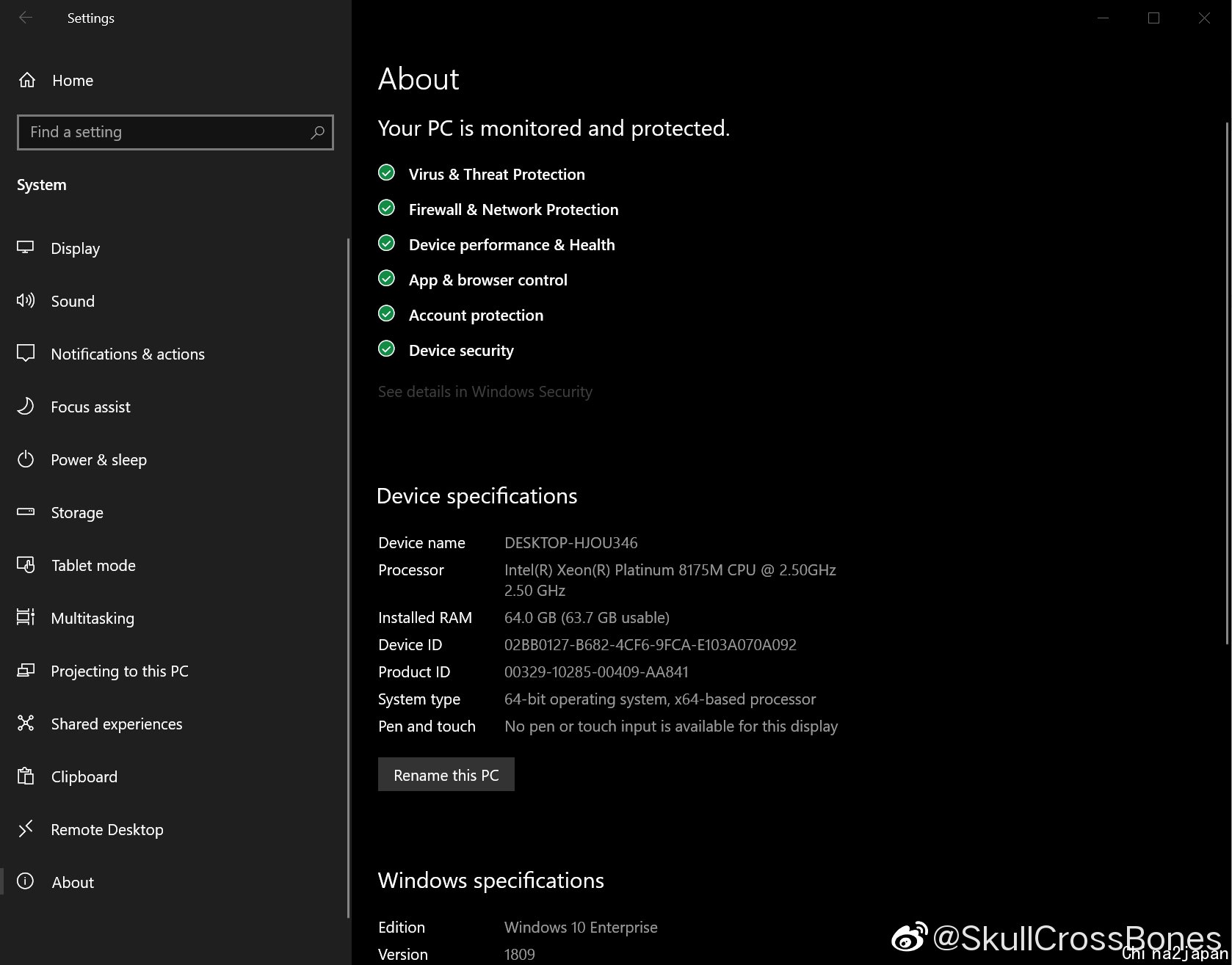Open Virus & Threat Protection
Viewport: 1232px width, 965px height.
[x=497, y=174]
